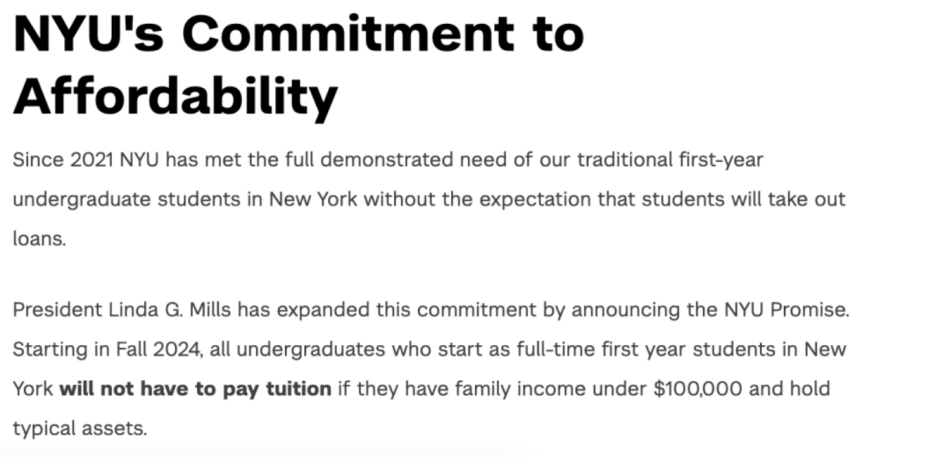Click the phrase "full demonstrated need"

point(364,160)
